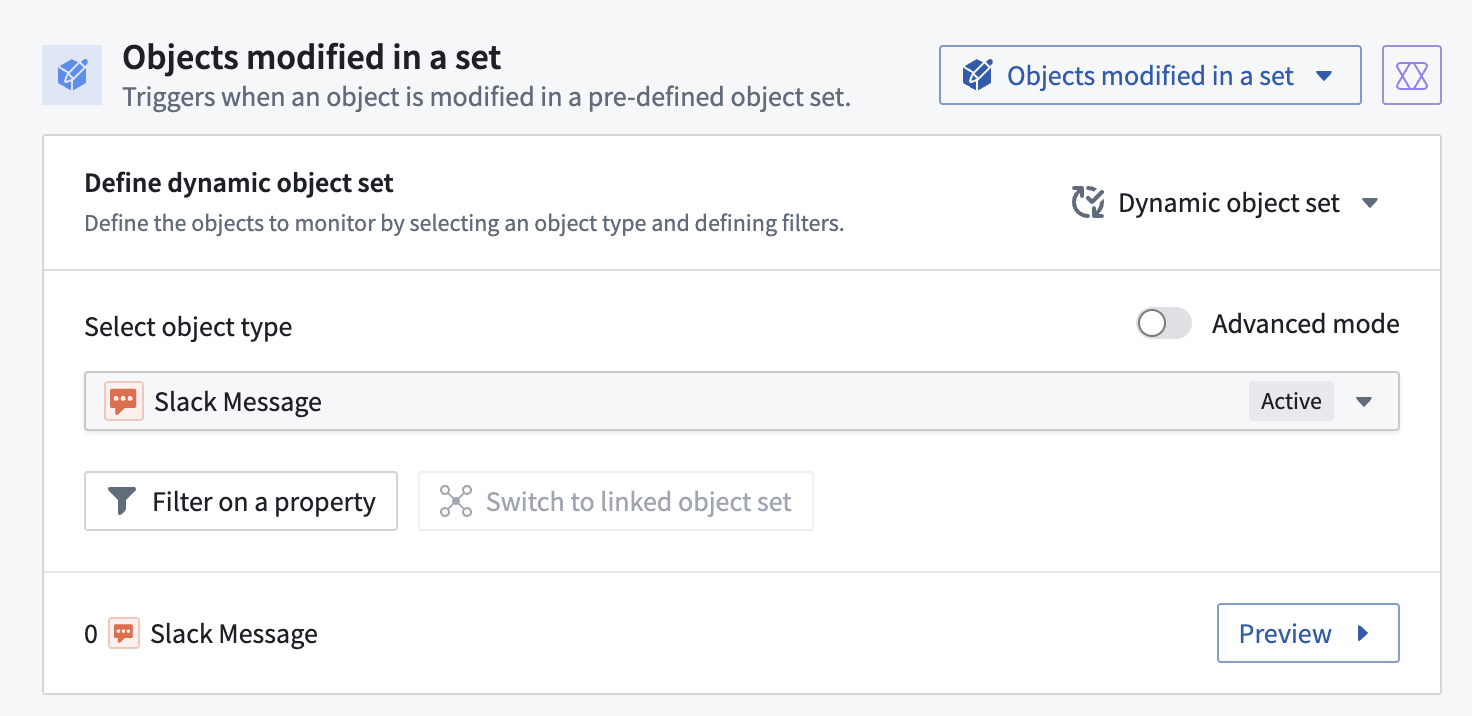Open the Objects modified in a set dropdown
Screen dimensions: 1472x716
(x=1149, y=75)
